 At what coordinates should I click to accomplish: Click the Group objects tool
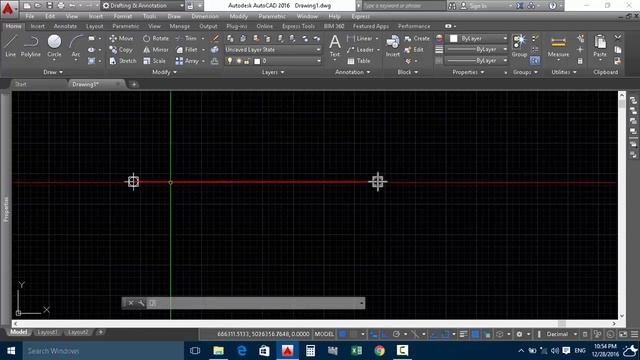pyautogui.click(x=519, y=46)
